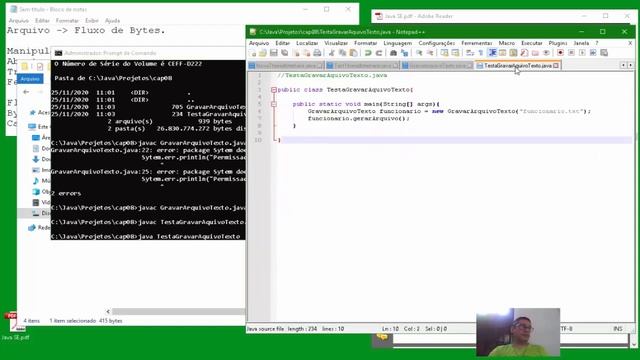This screenshot has height=360, width=640.
Task: Click the Undo arrow in Notepad++ toolbar
Action: tap(368, 53)
